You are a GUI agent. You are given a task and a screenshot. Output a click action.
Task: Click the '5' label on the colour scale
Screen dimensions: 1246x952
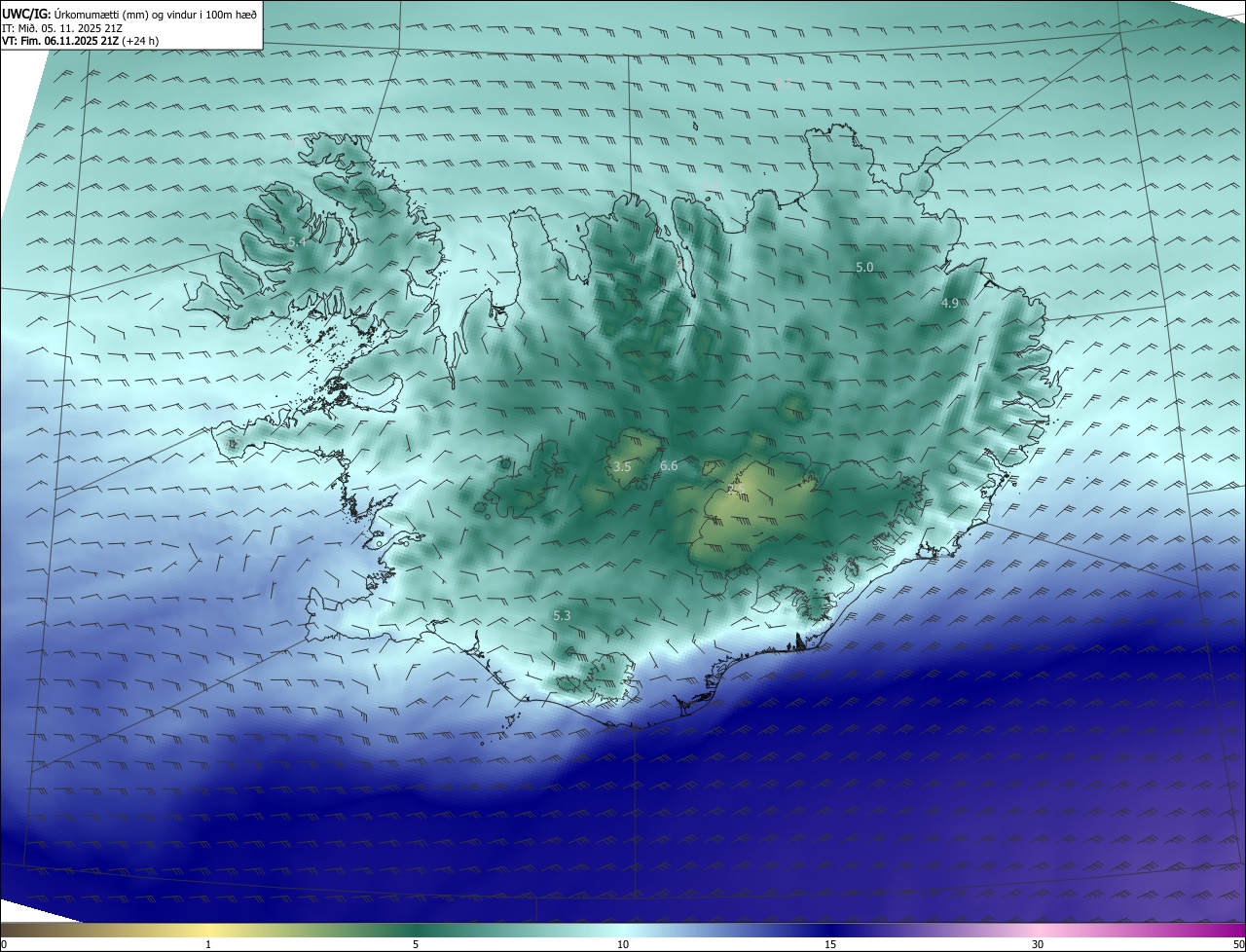[x=416, y=944]
